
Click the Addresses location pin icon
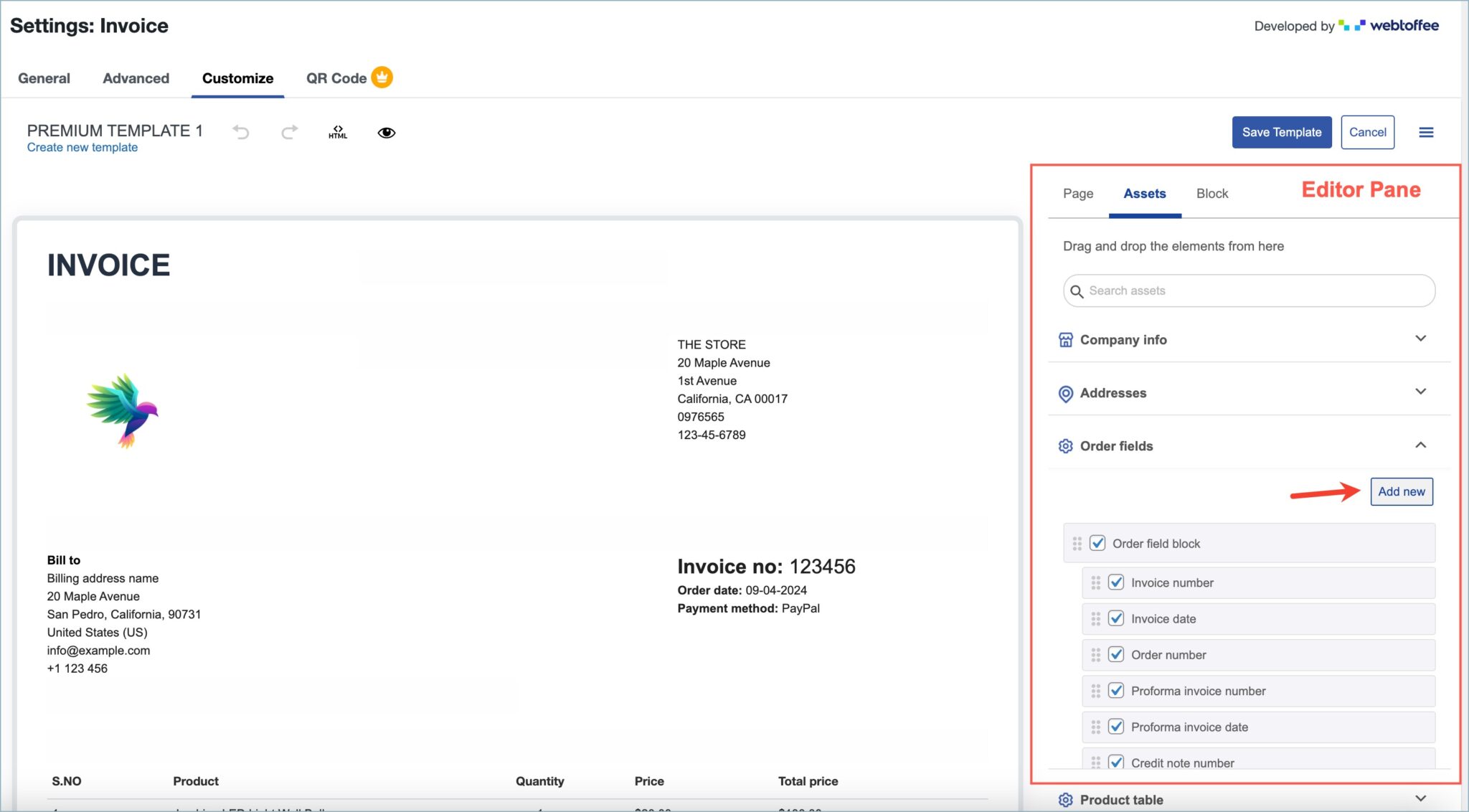(x=1066, y=394)
